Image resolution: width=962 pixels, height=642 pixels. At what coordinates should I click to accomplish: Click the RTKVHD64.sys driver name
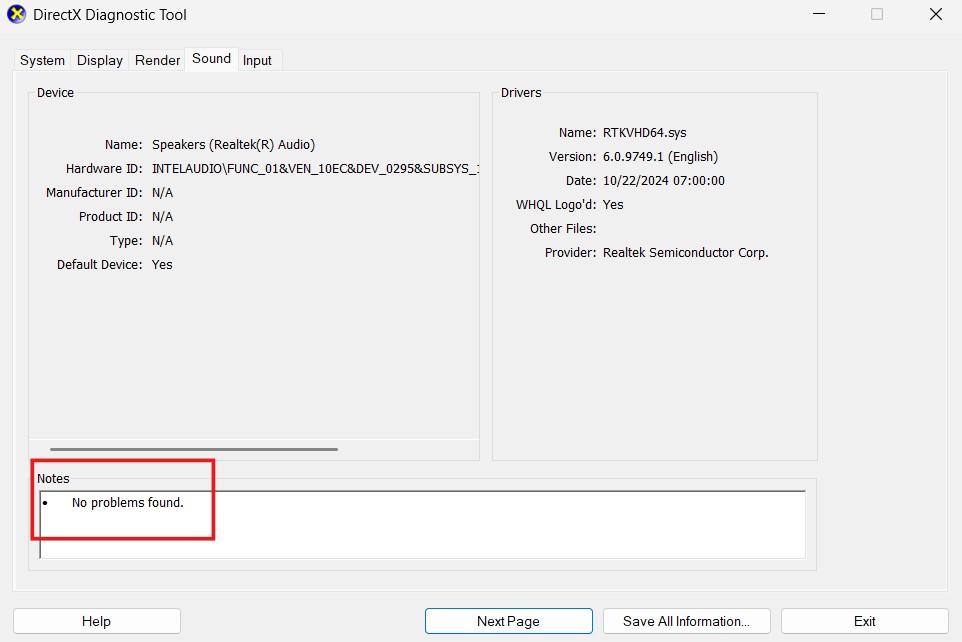644,133
